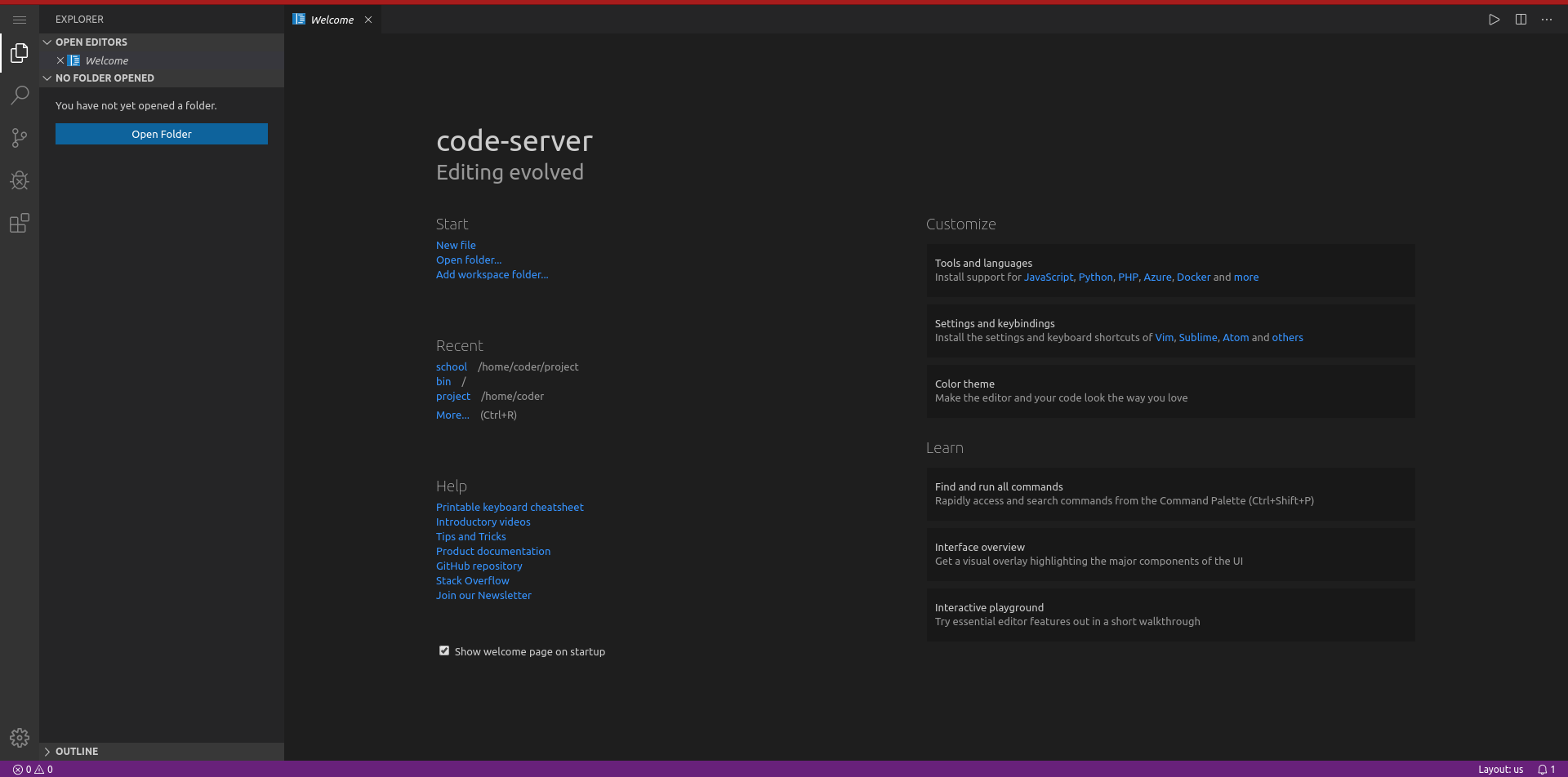1568x777 pixels.
Task: Open the Debug view bug icon
Action: pyautogui.click(x=20, y=180)
